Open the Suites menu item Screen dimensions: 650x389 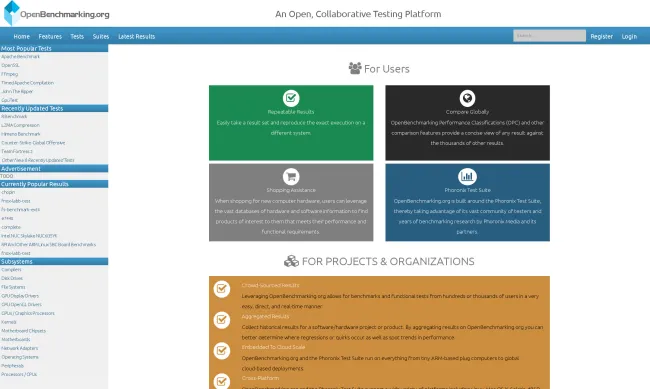(101, 36)
